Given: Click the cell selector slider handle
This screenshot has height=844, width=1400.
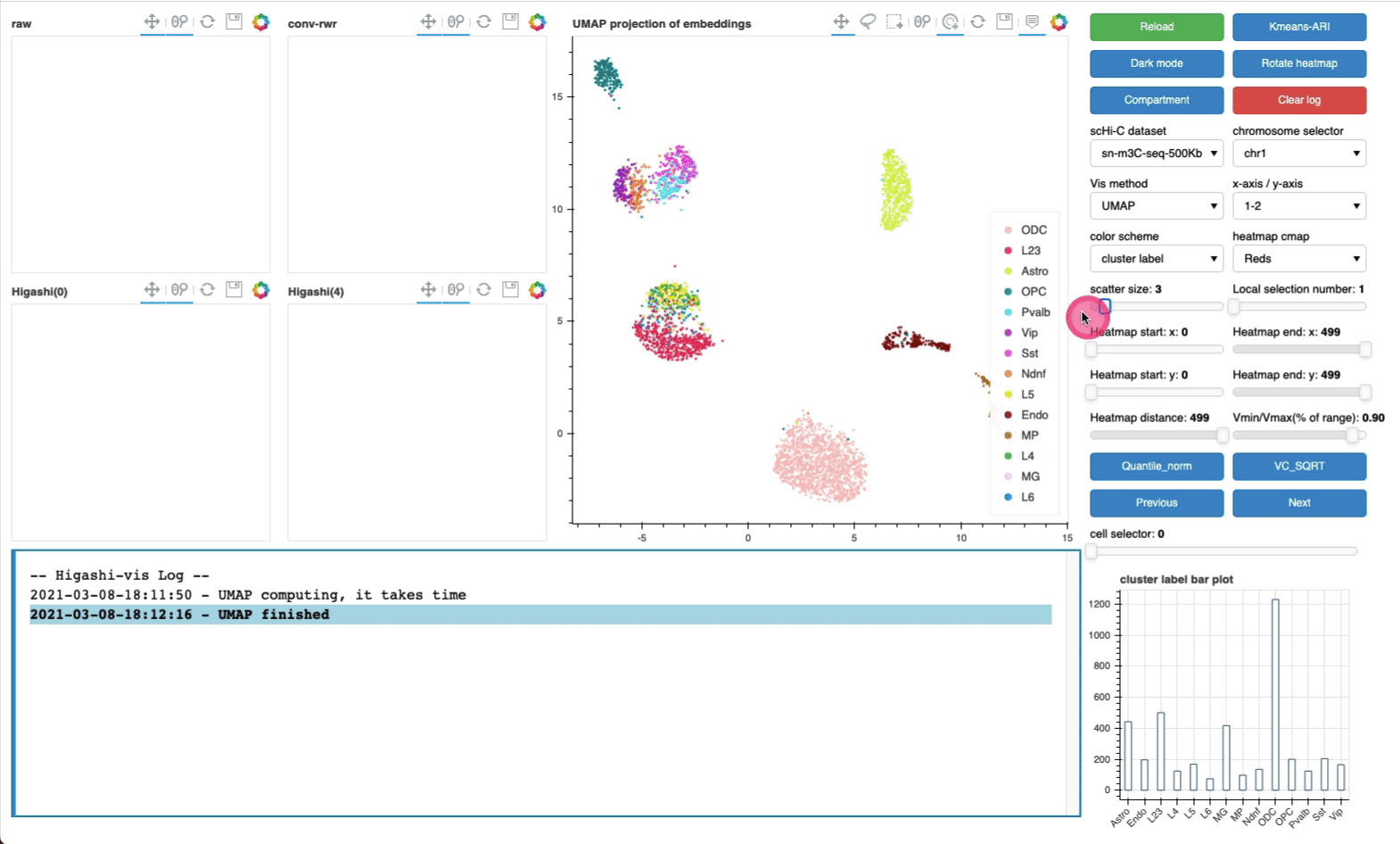Looking at the screenshot, I should pos(1091,551).
